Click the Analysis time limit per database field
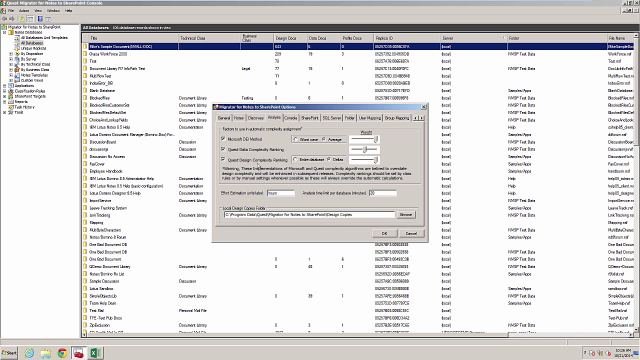The height and width of the screenshot is (360, 640). coord(382,193)
